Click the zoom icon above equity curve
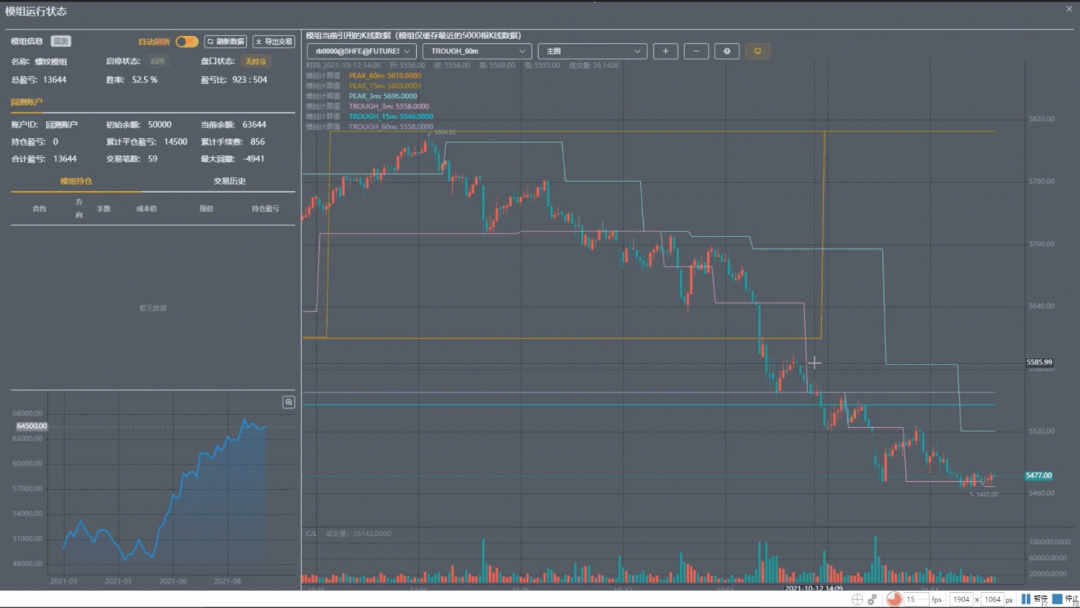Screen dimensions: 1080x608 click(x=289, y=402)
